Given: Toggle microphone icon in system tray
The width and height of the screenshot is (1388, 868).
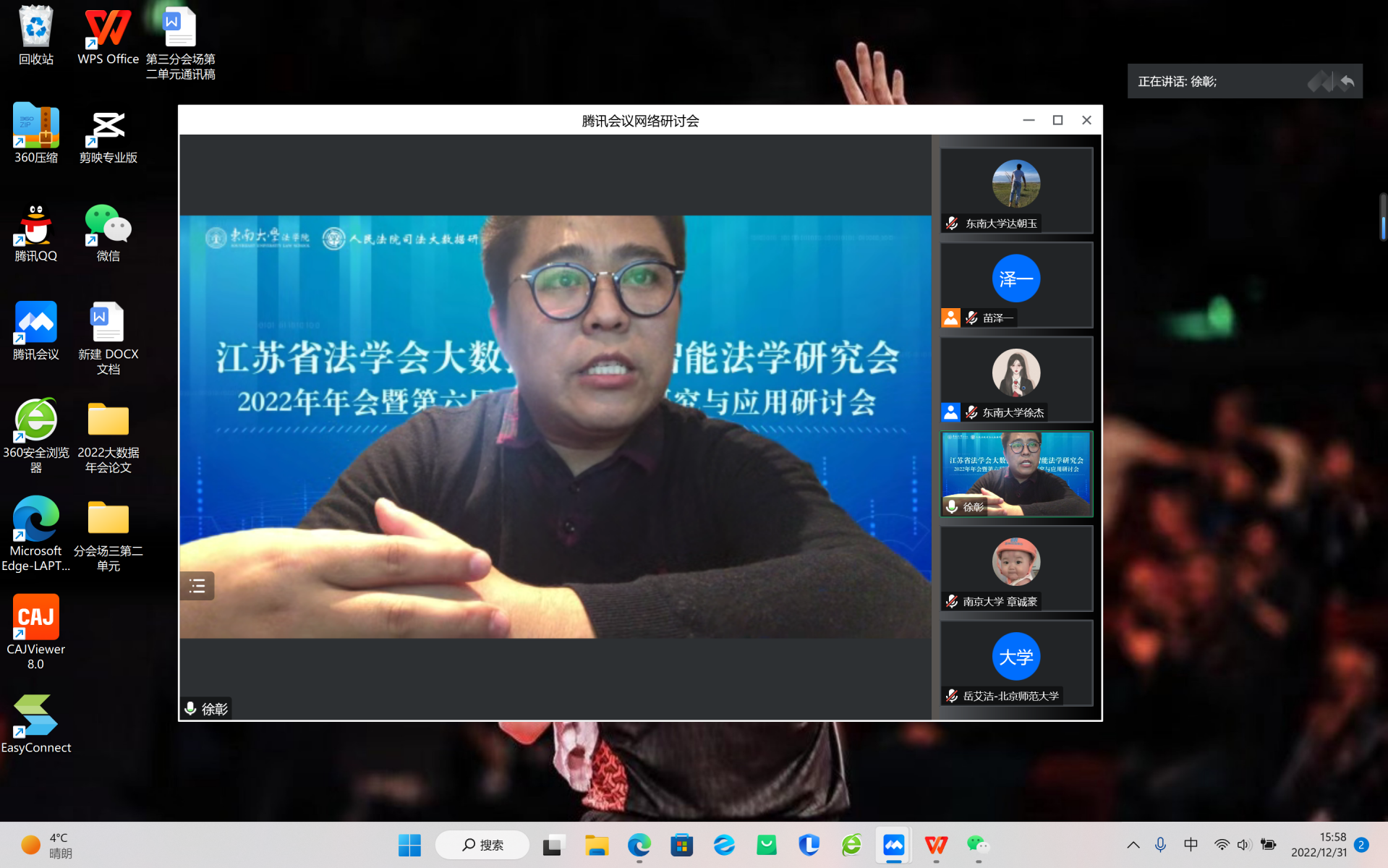Looking at the screenshot, I should 1160,845.
